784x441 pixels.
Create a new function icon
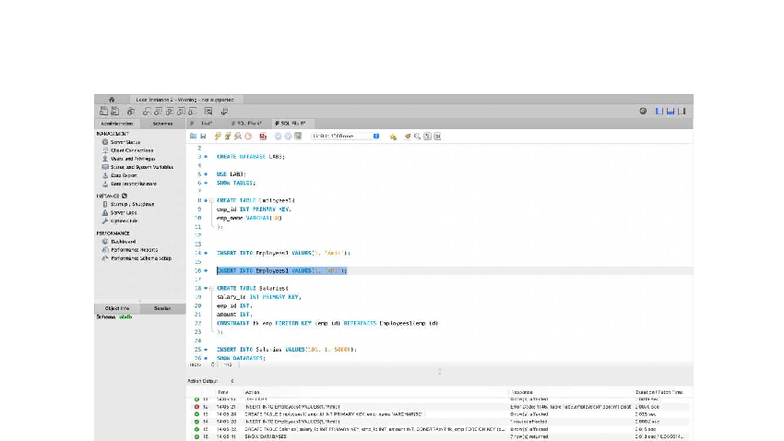[192, 111]
